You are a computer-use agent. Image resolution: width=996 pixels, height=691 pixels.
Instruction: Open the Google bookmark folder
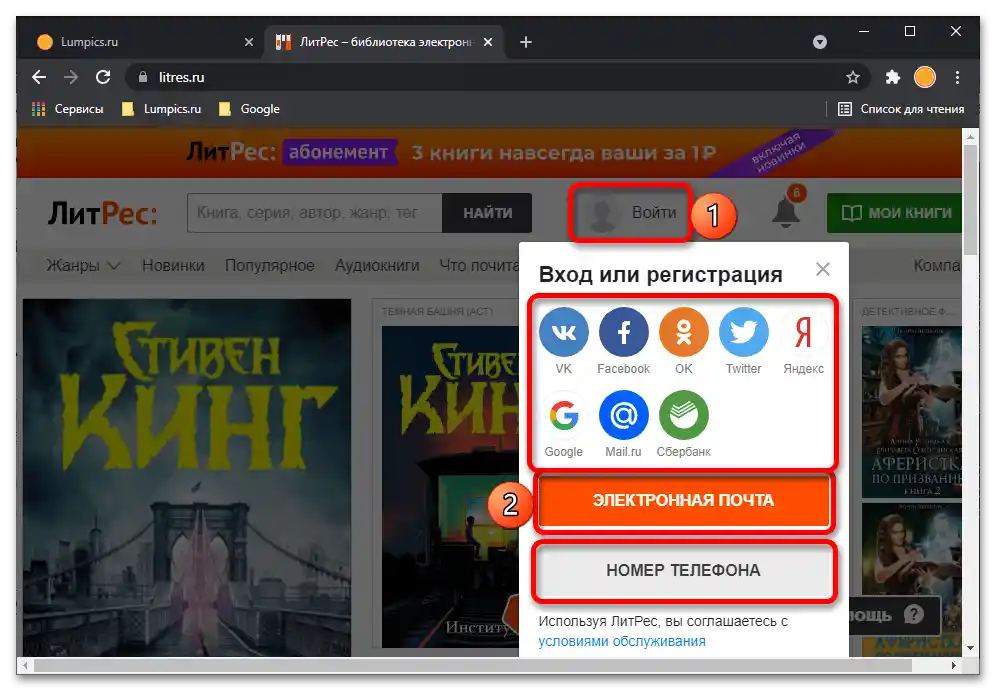point(249,109)
